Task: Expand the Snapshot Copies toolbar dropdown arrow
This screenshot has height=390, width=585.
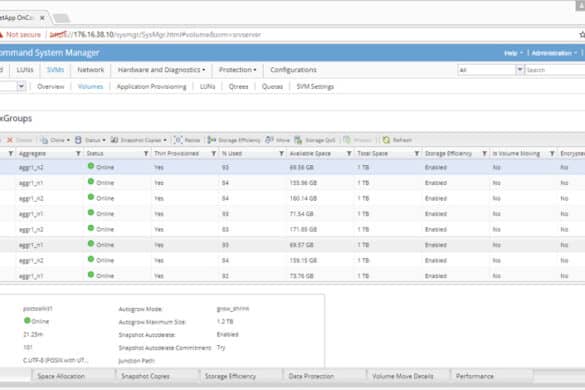Action: [x=165, y=140]
